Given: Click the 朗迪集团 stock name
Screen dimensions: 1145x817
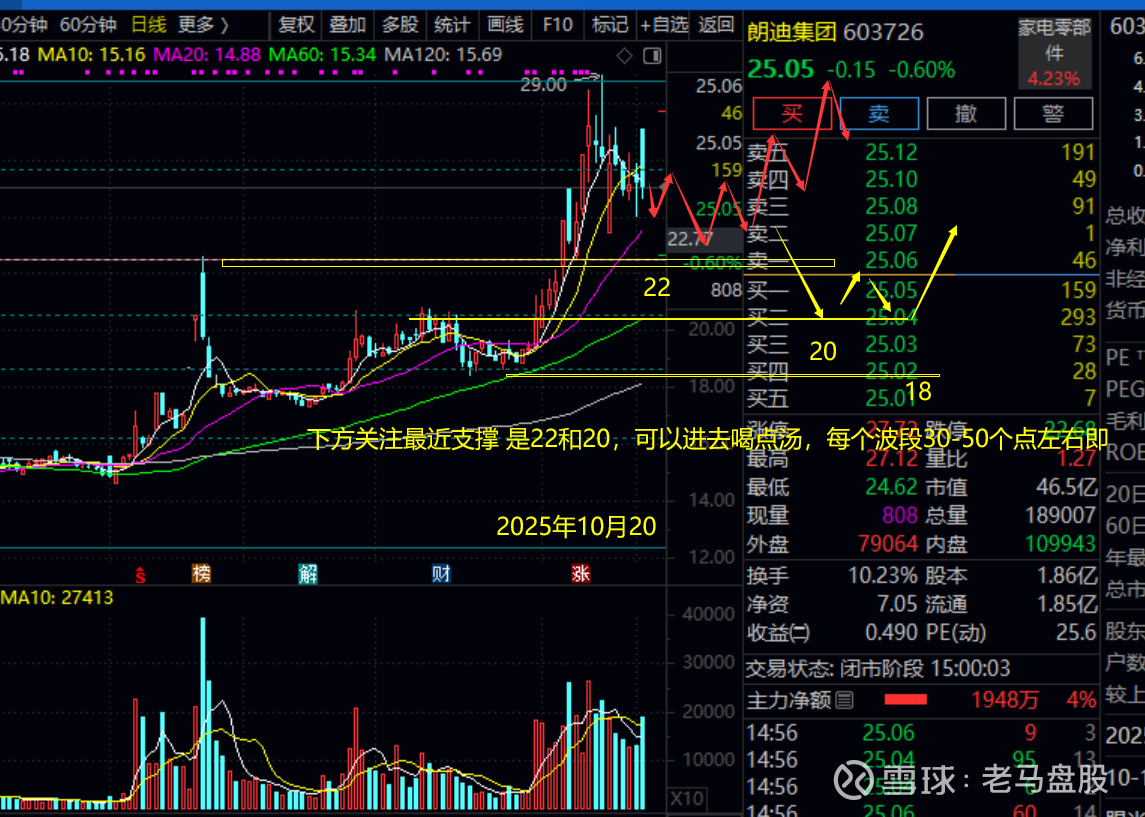Looking at the screenshot, I should [791, 31].
